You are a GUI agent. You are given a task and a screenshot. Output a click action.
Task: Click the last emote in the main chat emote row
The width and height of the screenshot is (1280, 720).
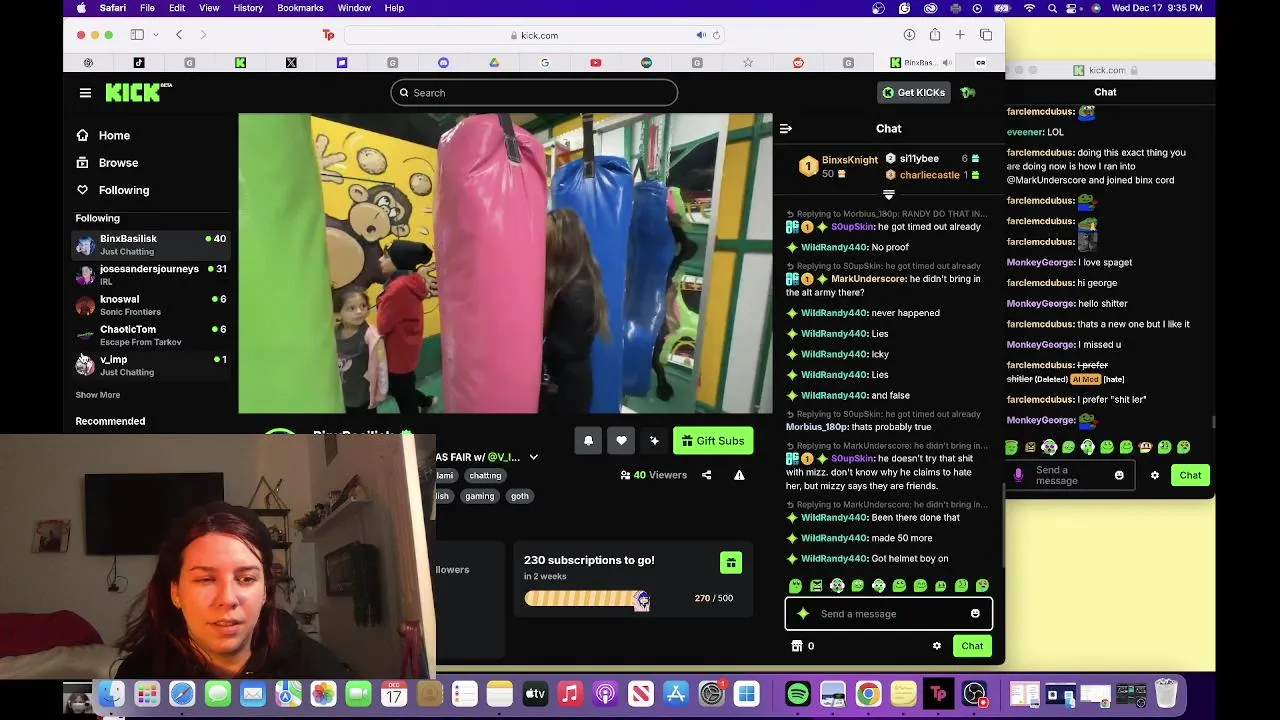(982, 586)
